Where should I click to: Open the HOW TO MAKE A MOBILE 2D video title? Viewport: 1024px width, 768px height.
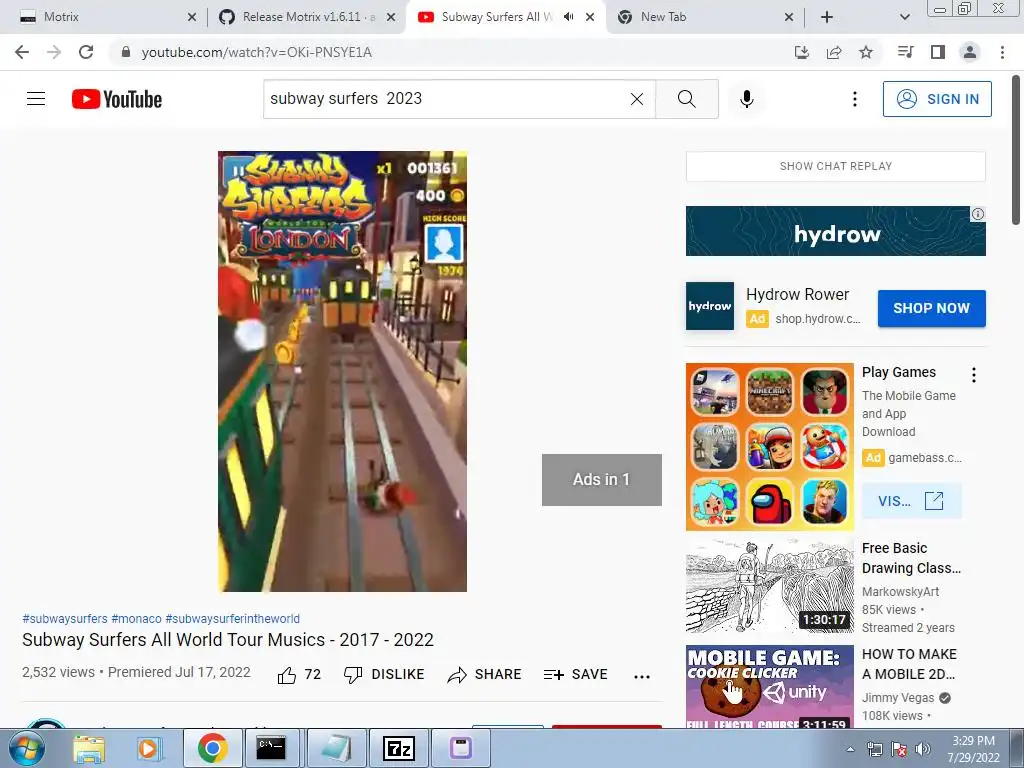pyautogui.click(x=909, y=664)
